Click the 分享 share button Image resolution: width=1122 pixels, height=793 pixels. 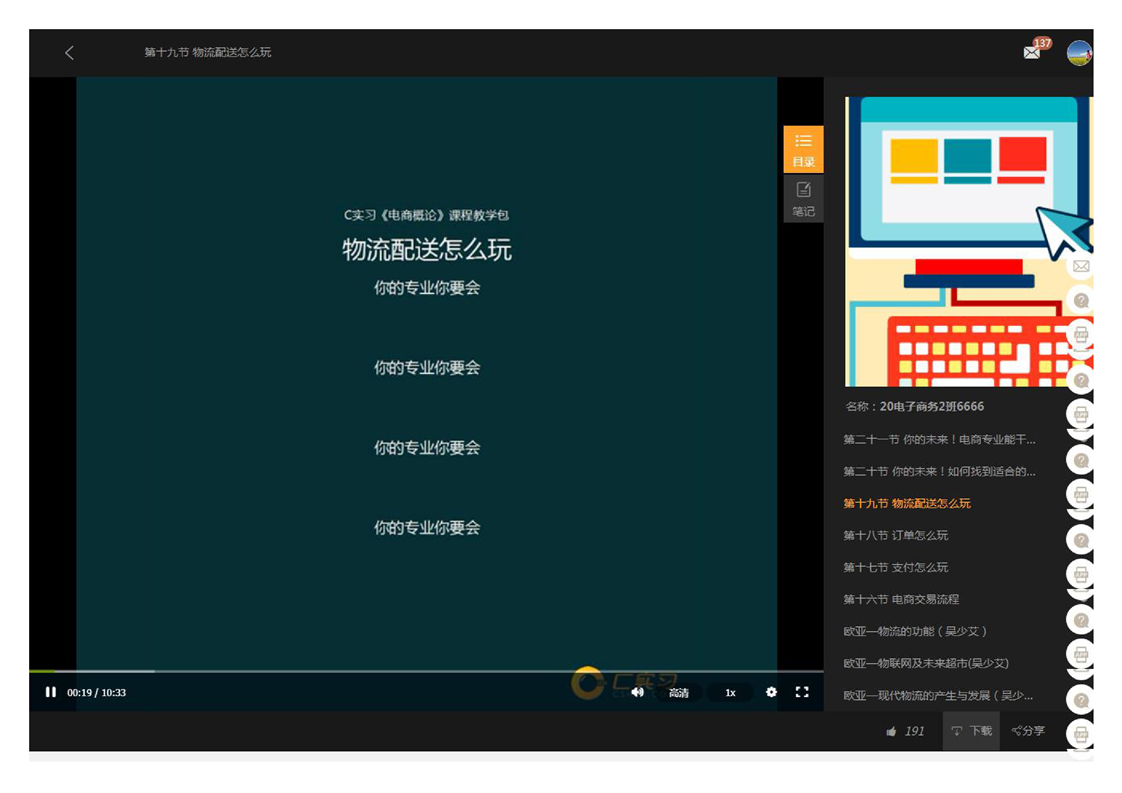(1028, 731)
